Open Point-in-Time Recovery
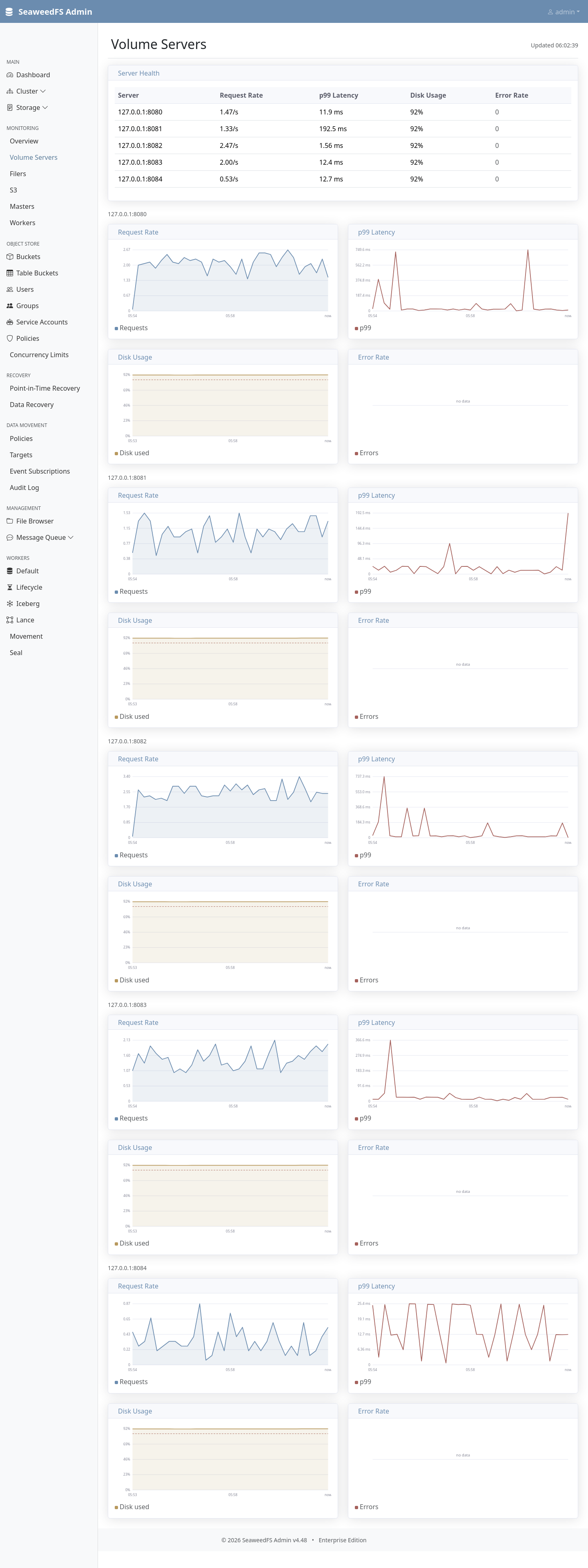 (x=45, y=388)
